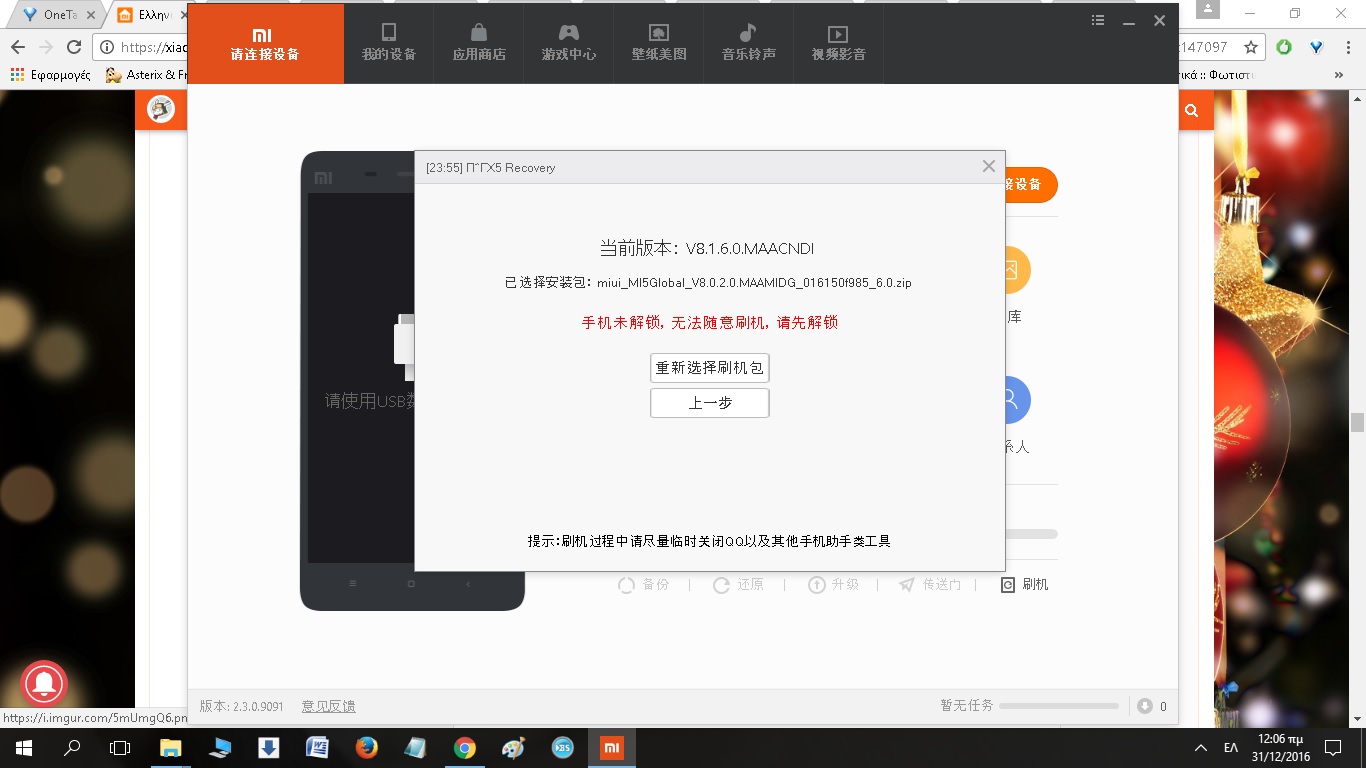Open the 意见反馈 feedback link
This screenshot has width=1366, height=768.
(328, 706)
